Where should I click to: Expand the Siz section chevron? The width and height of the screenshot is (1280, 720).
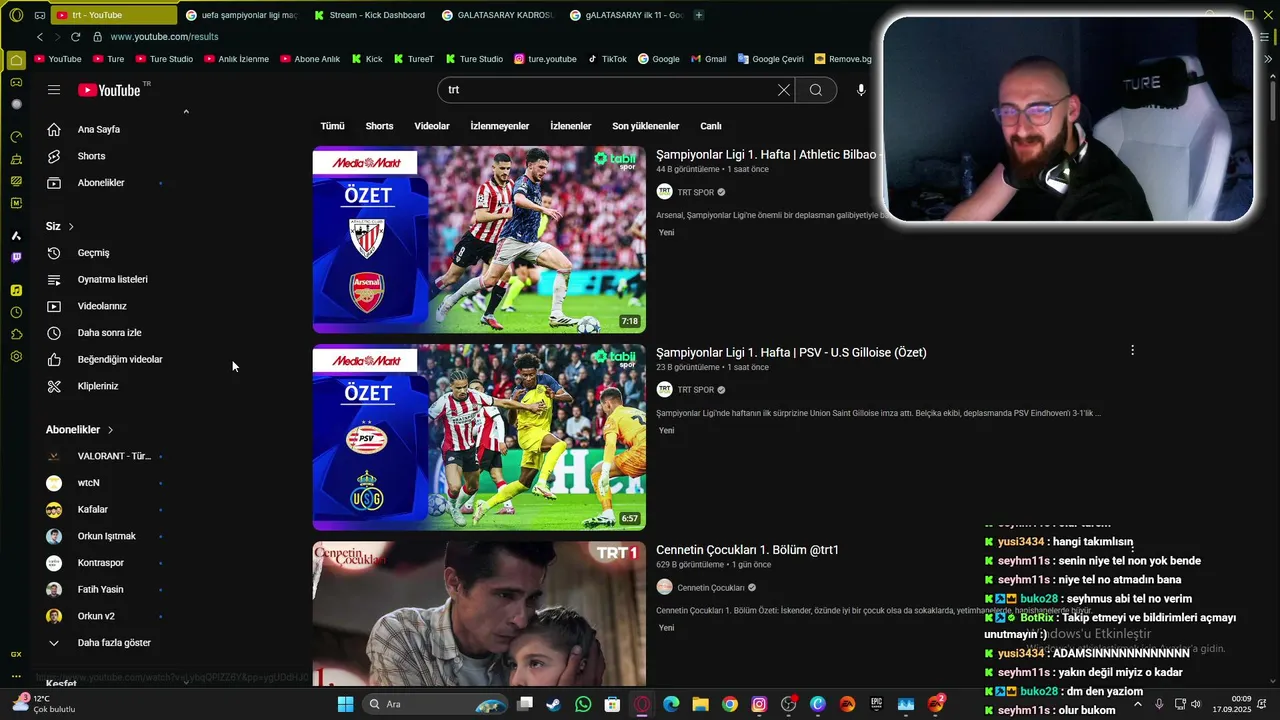point(71,227)
